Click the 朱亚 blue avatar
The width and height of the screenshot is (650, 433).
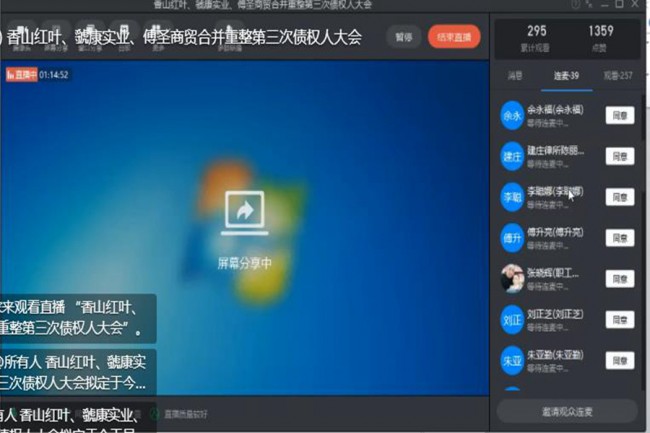[x=512, y=360]
